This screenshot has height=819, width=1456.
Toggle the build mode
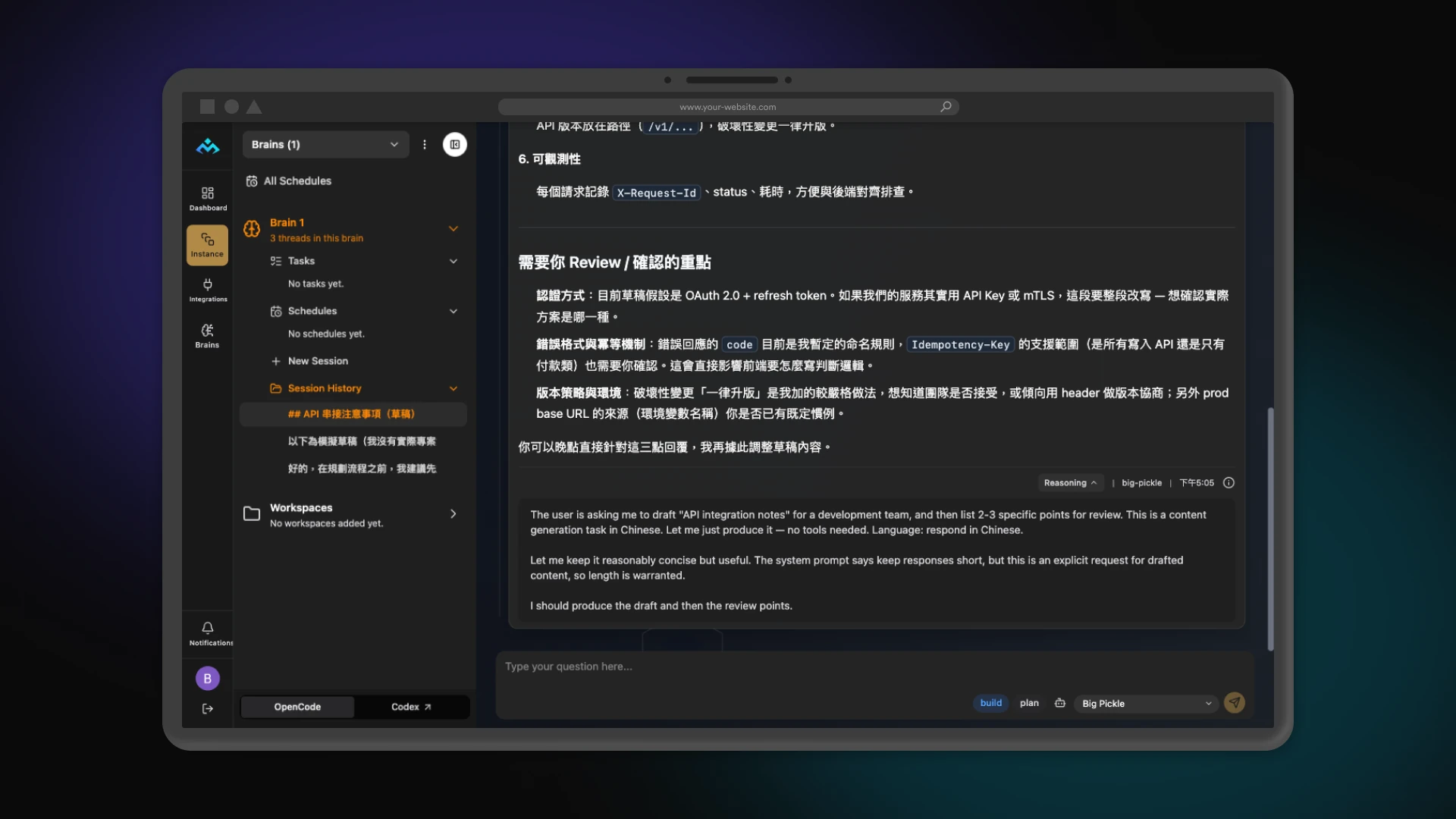(x=990, y=704)
